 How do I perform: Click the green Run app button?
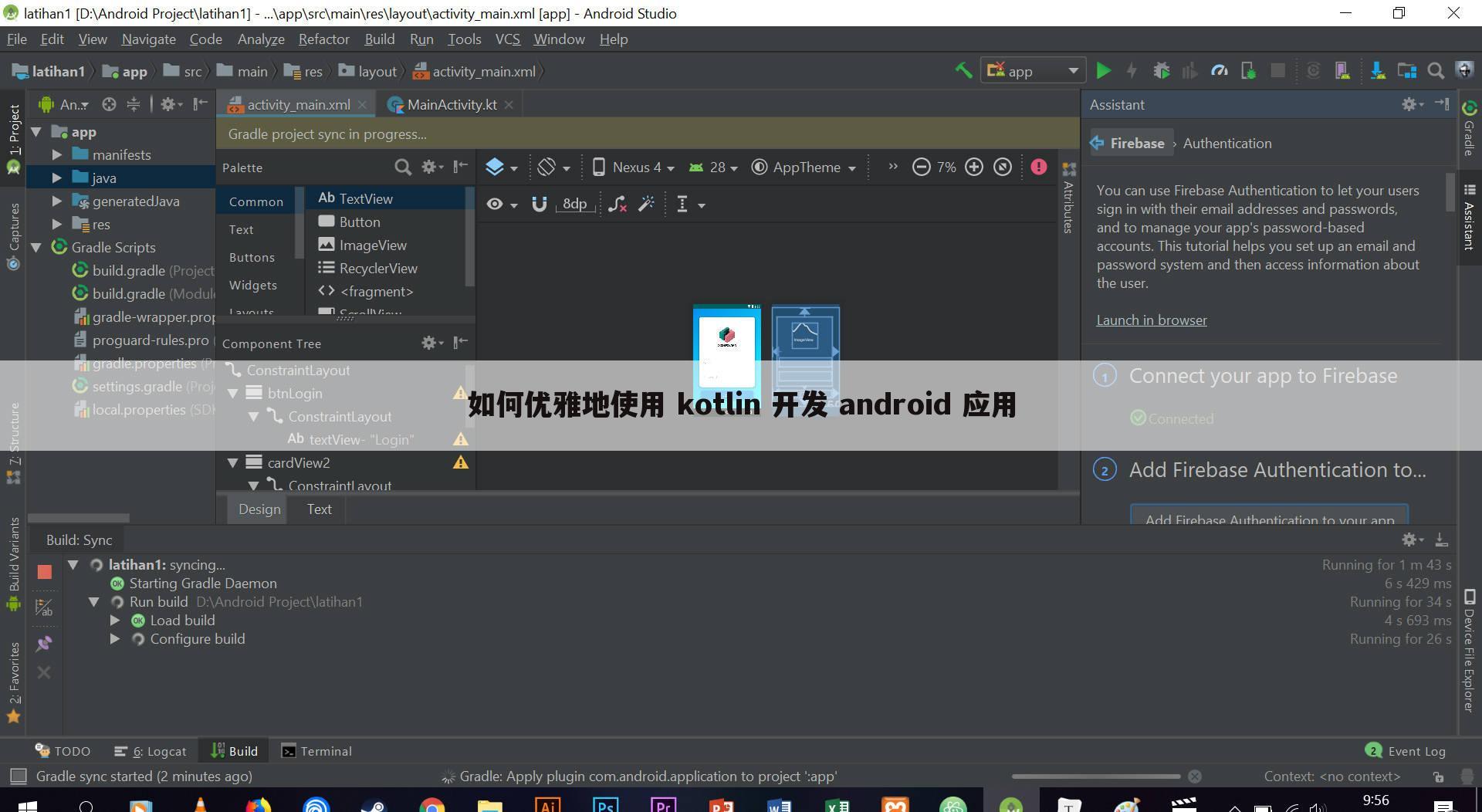point(1103,71)
